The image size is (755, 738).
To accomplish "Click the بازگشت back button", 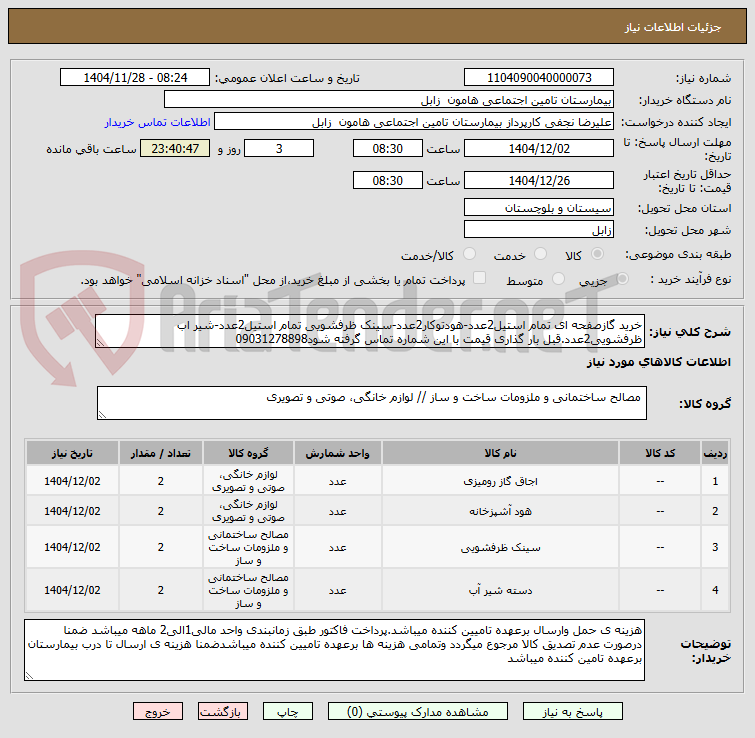I will (222, 711).
